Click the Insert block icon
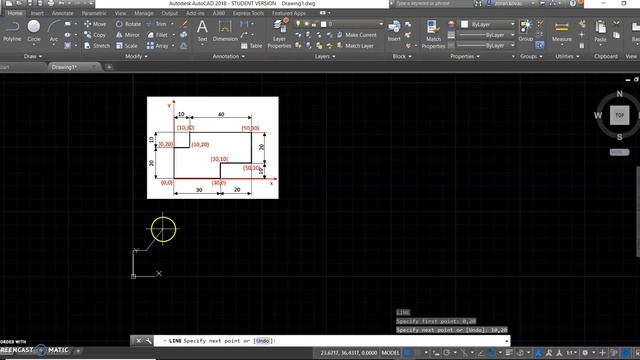 point(394,31)
